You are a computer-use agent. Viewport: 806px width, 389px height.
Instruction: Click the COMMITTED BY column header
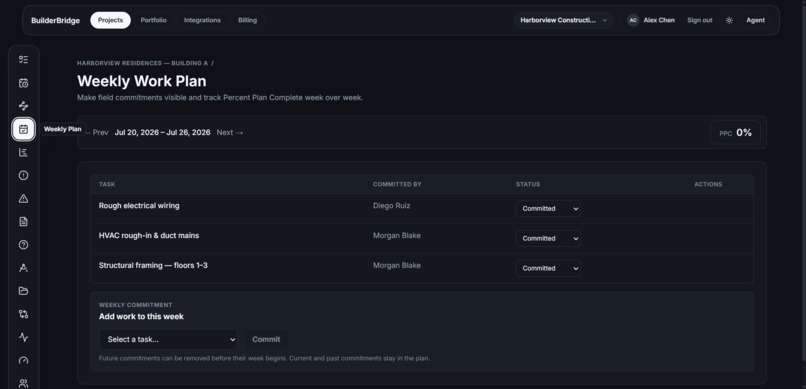397,184
